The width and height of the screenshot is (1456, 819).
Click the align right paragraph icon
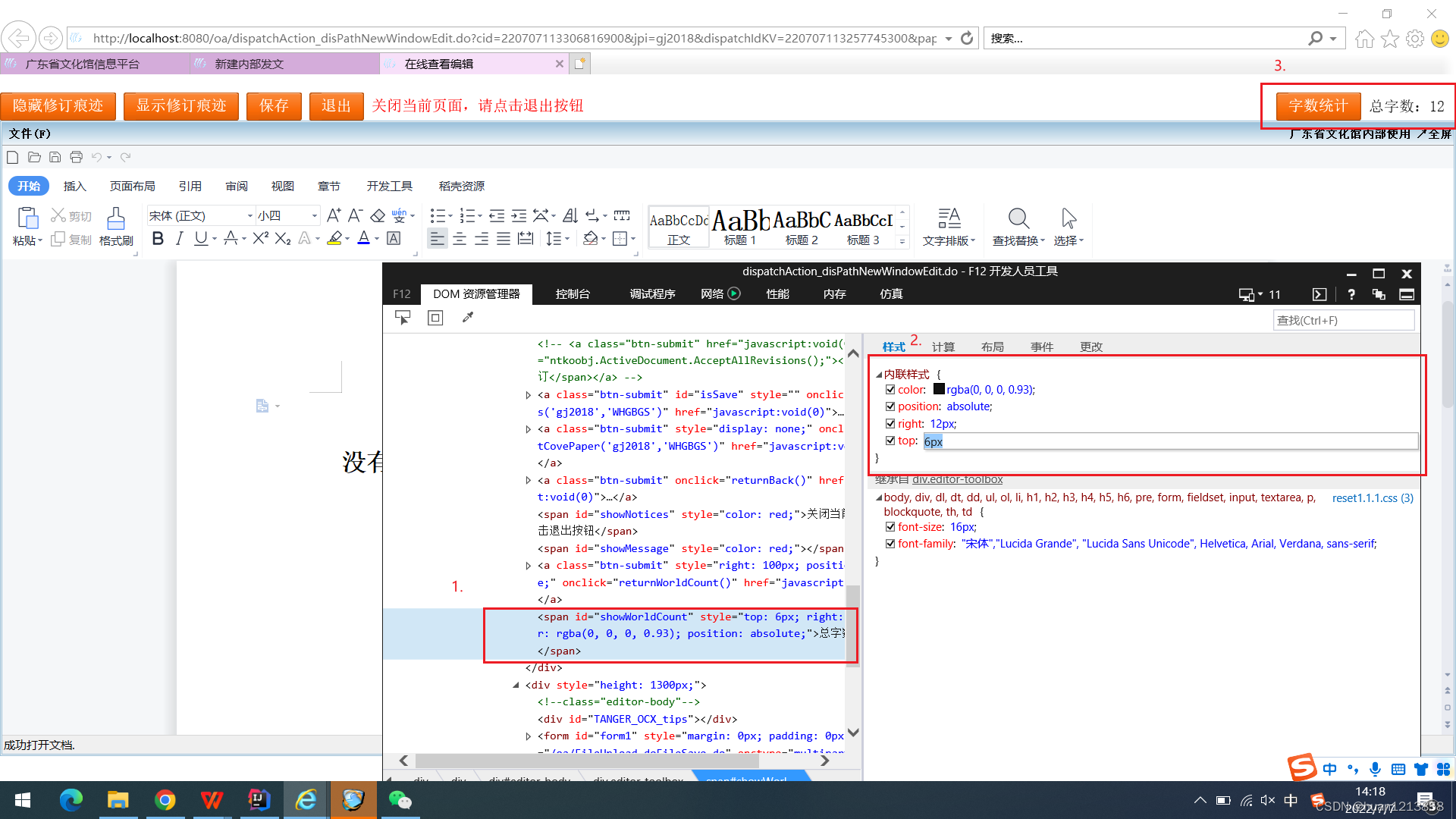click(482, 239)
